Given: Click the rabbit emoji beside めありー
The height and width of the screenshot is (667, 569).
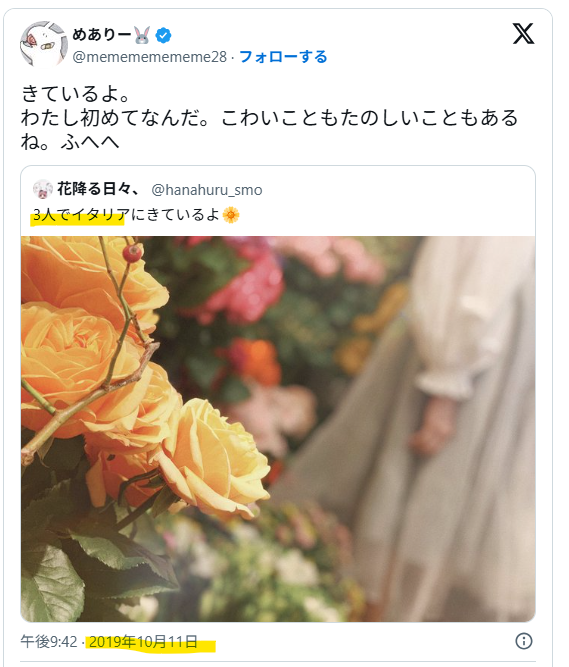Looking at the screenshot, I should click(x=142, y=35).
